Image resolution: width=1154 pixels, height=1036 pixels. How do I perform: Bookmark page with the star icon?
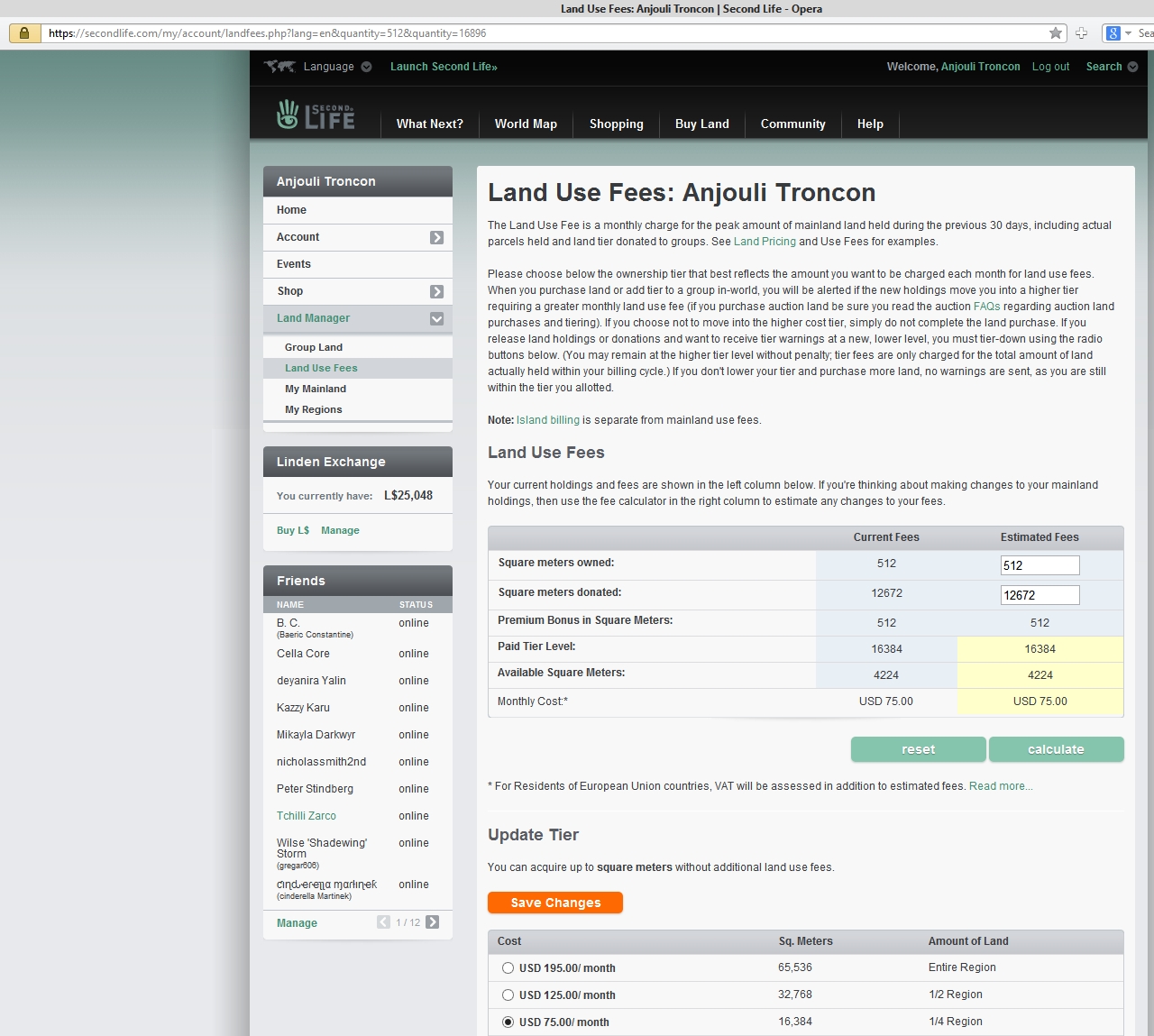(x=1056, y=33)
